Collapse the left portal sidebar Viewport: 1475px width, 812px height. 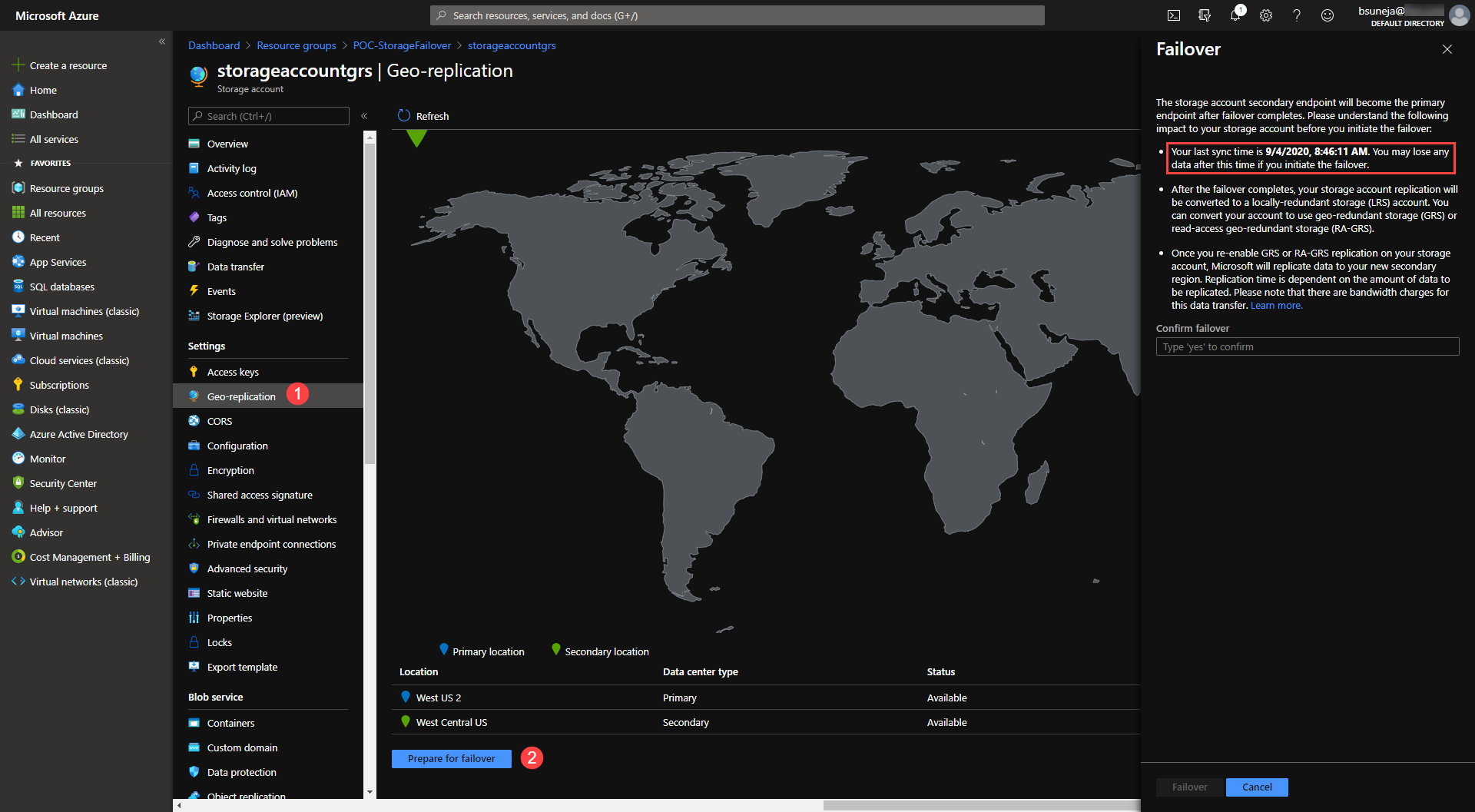point(162,41)
